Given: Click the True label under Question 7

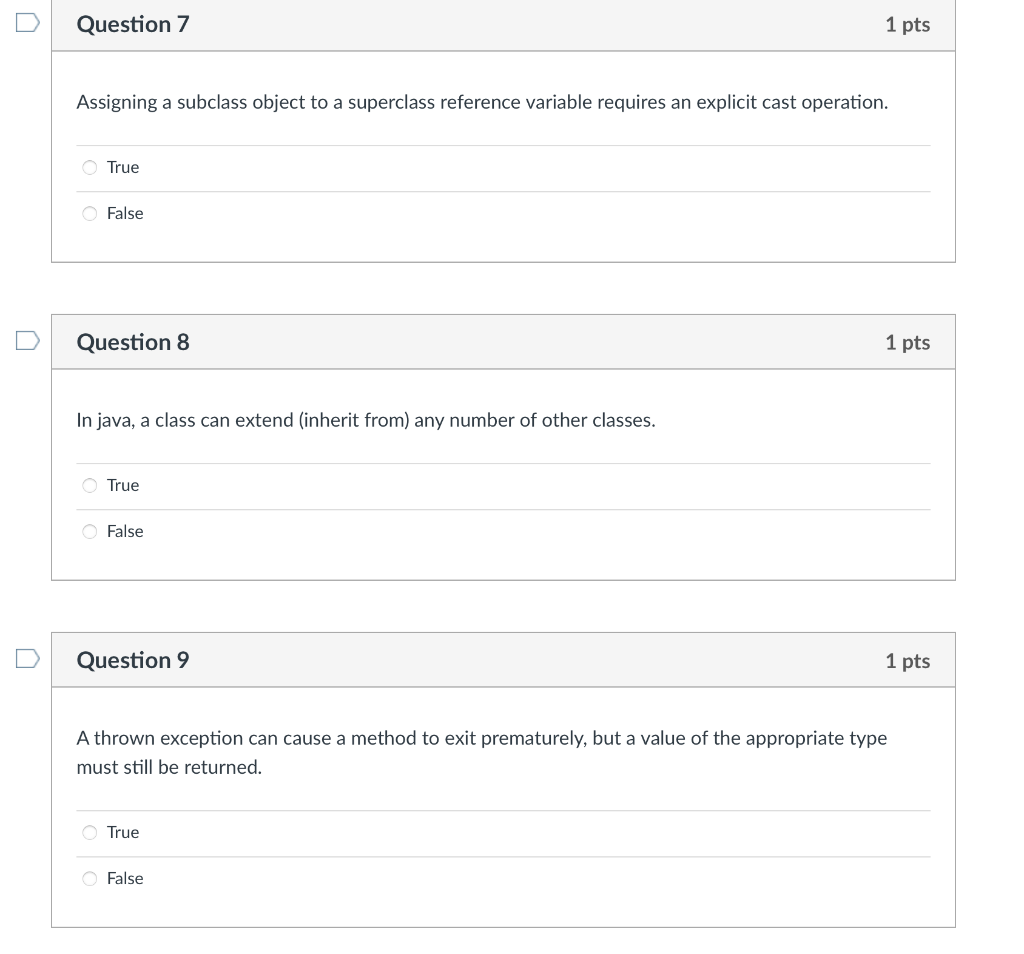Looking at the screenshot, I should (x=123, y=167).
